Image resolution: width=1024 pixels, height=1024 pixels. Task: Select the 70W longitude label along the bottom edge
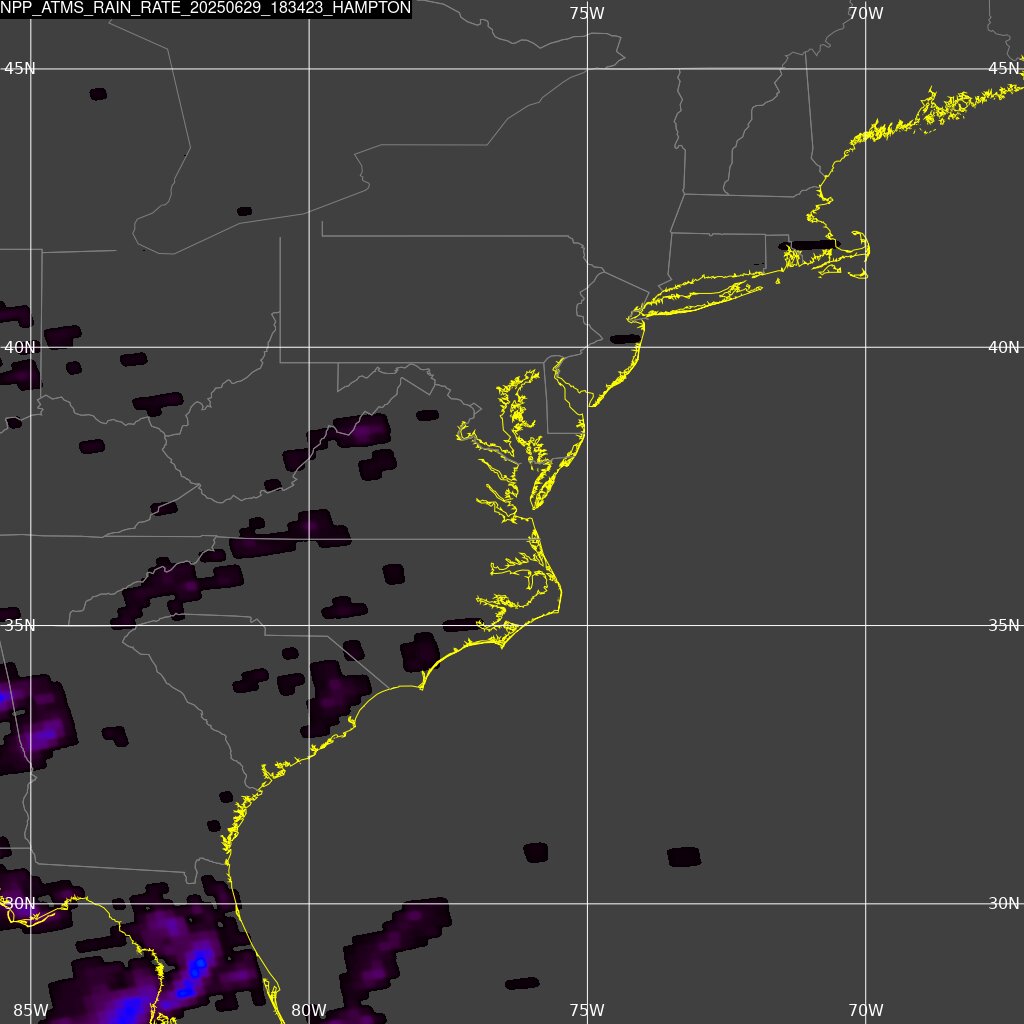click(x=865, y=1010)
